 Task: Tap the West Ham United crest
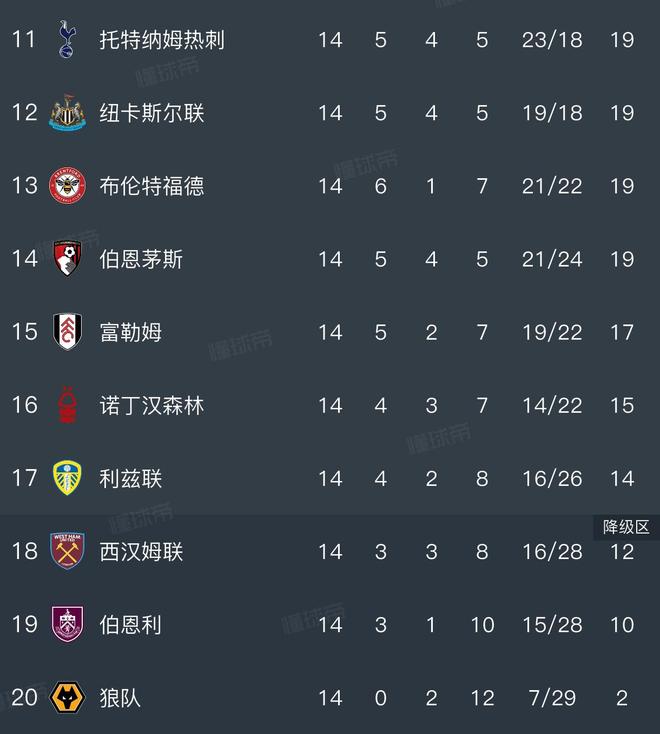click(x=68, y=551)
